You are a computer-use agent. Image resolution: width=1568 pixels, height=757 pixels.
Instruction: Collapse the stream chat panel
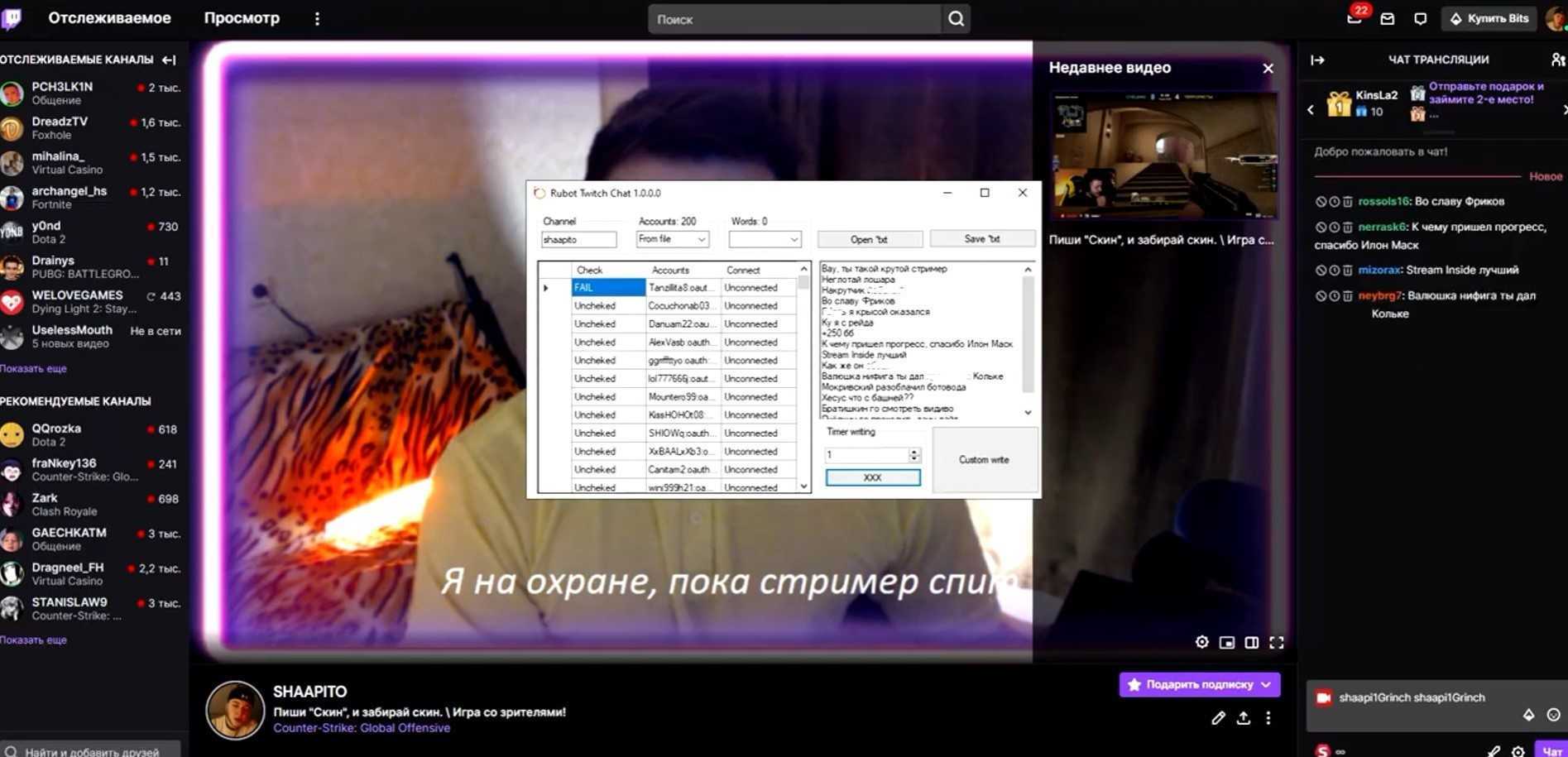(1317, 60)
